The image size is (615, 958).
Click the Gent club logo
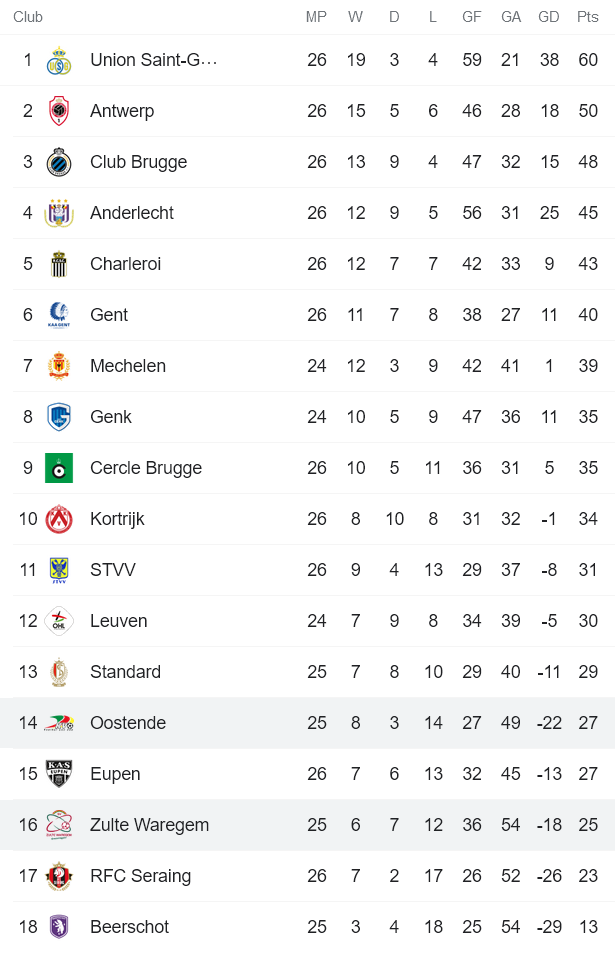(x=59, y=315)
